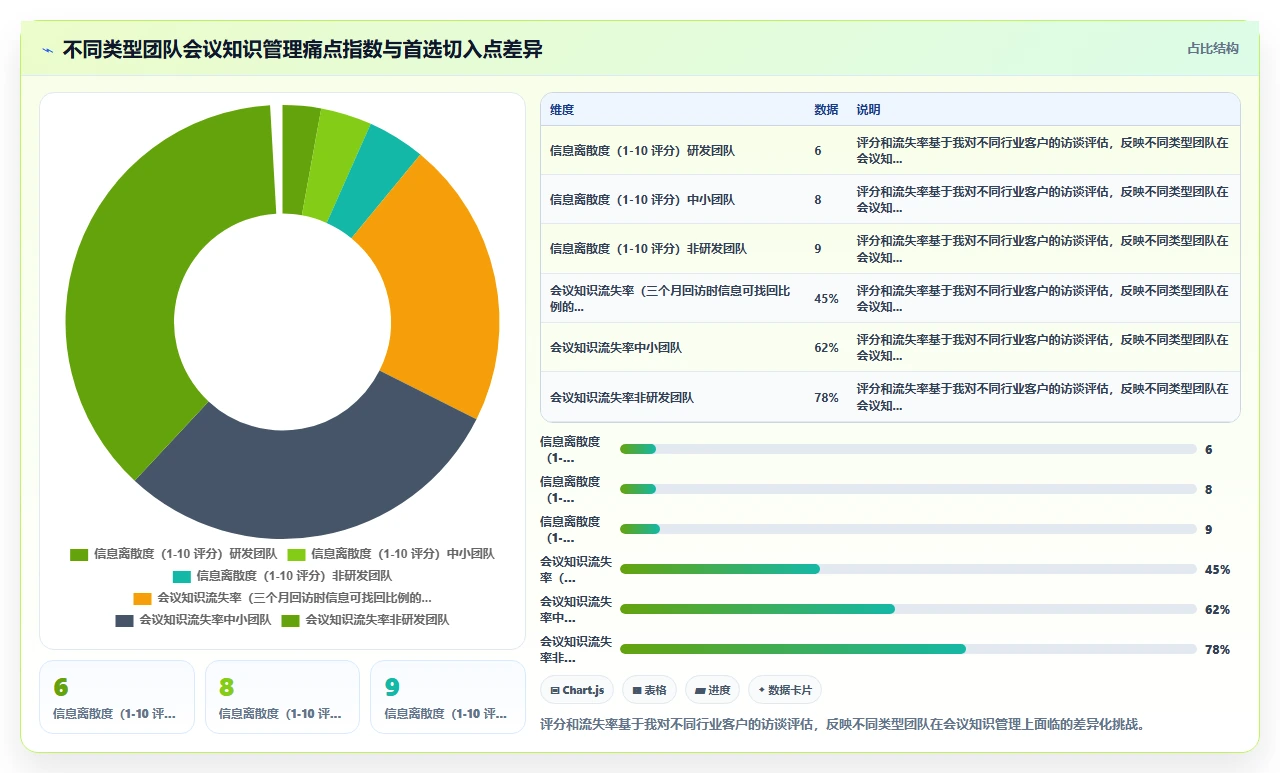Click the Chart.js tag button

click(577, 690)
